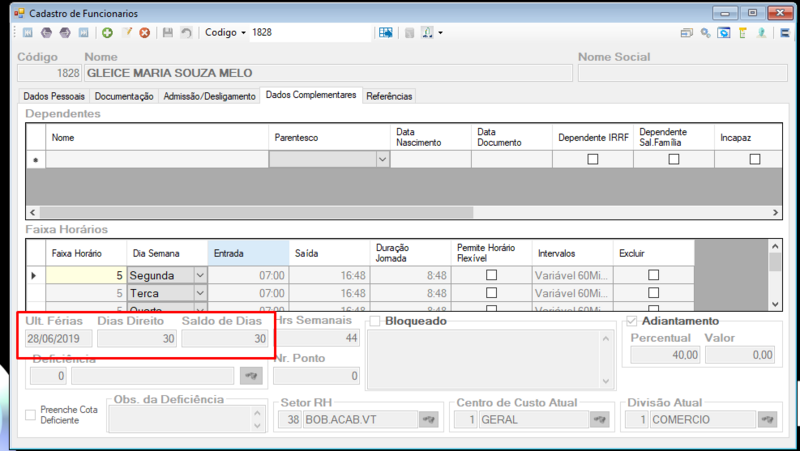The image size is (800, 451).
Task: Toggle Permite Horário Flexível for Terca
Action: 491,293
